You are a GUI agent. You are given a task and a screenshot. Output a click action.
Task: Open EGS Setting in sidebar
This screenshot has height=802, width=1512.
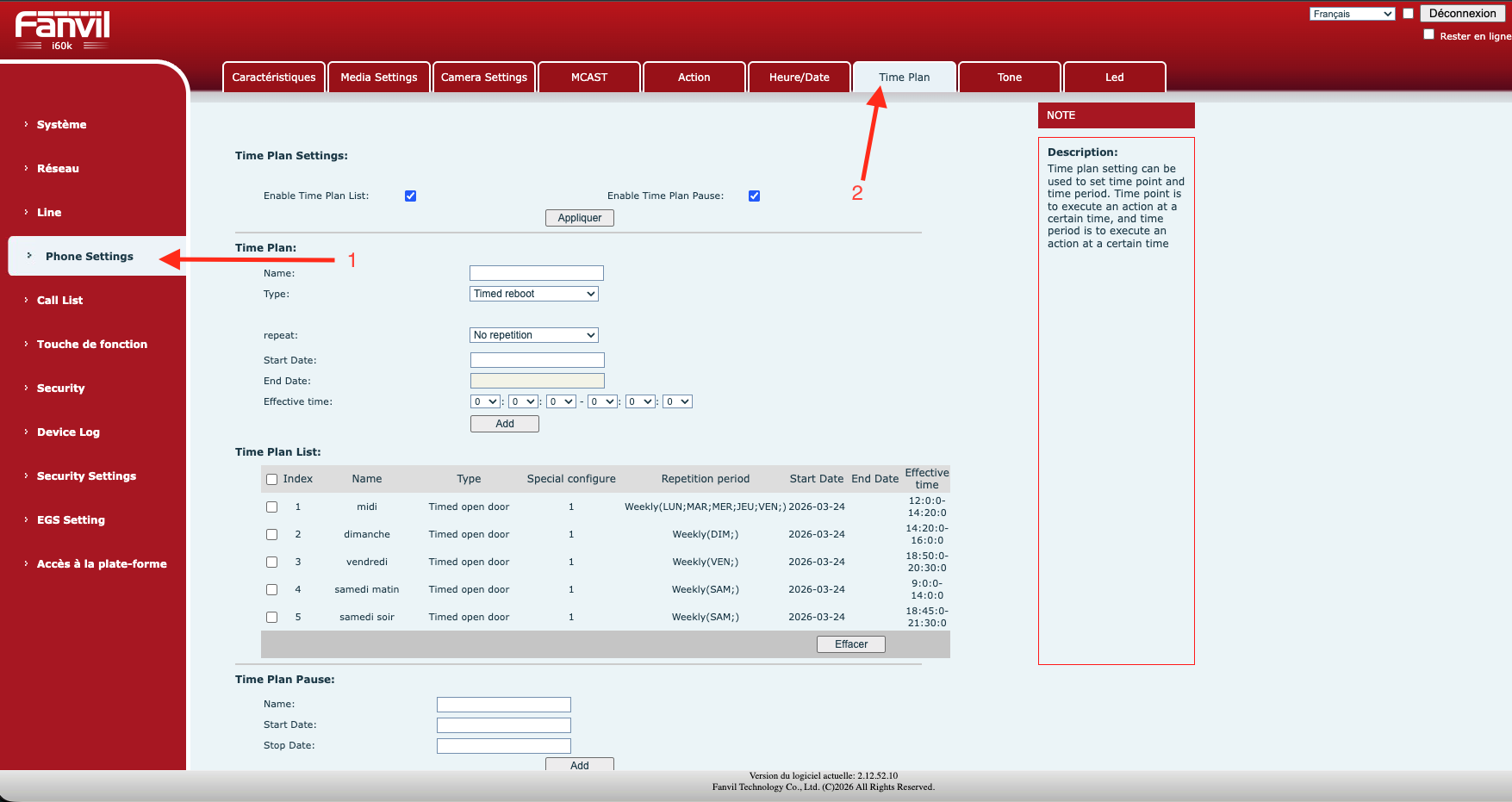tap(71, 520)
